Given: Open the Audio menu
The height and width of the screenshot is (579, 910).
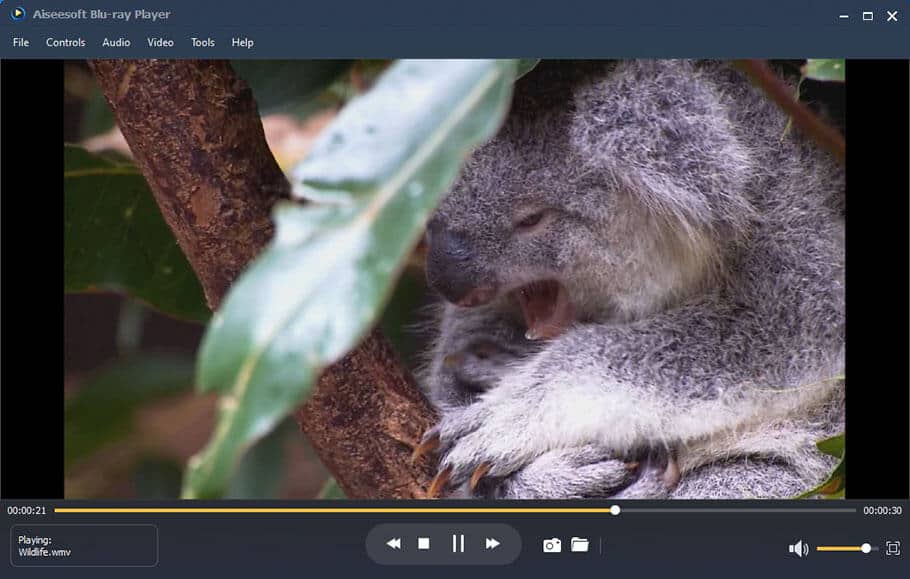Looking at the screenshot, I should pos(116,42).
